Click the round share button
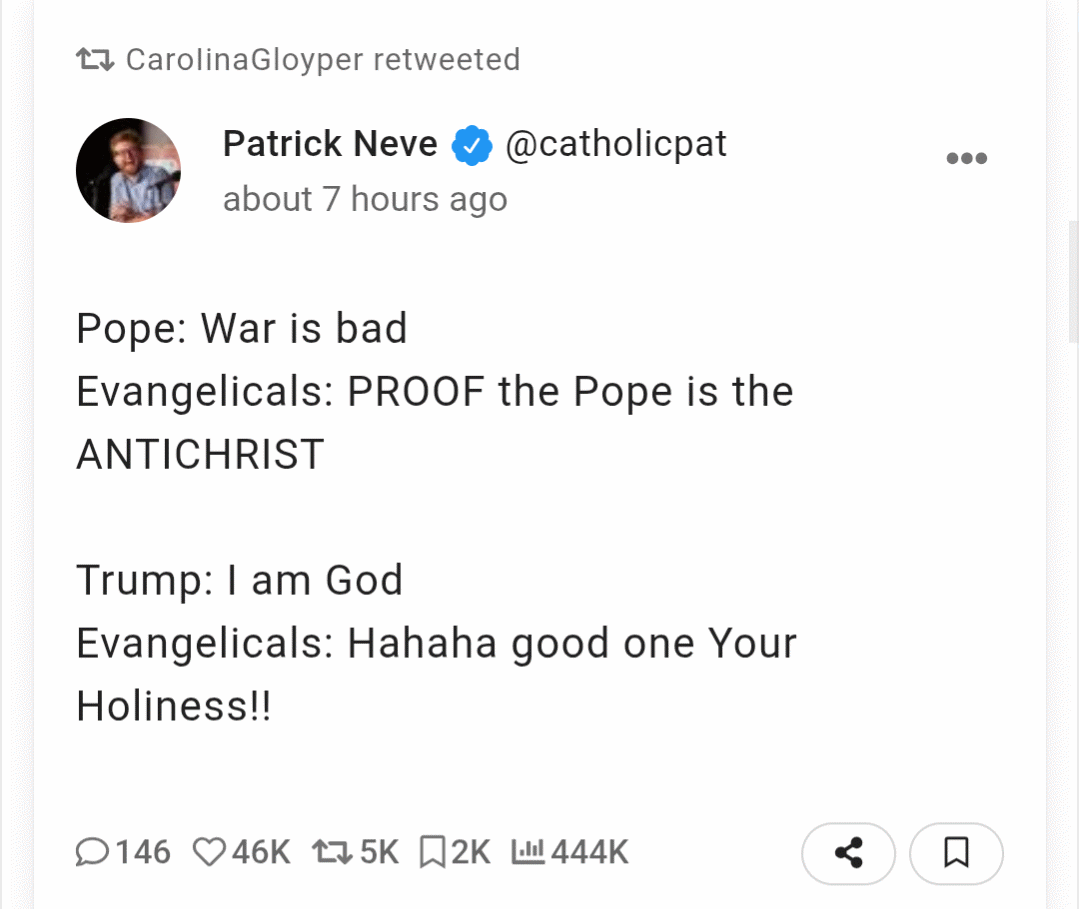 (848, 854)
